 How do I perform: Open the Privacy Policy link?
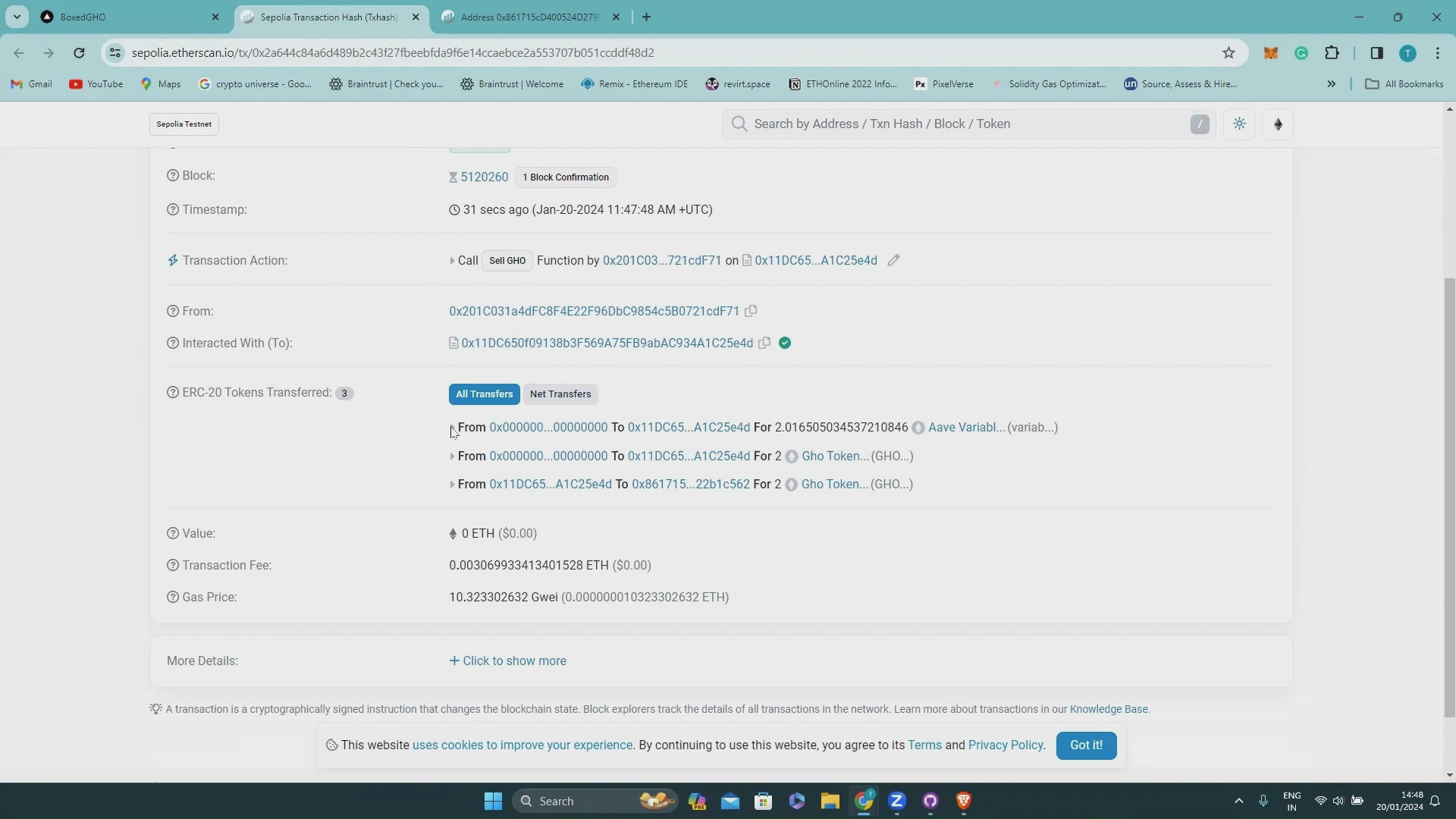pyautogui.click(x=1005, y=745)
